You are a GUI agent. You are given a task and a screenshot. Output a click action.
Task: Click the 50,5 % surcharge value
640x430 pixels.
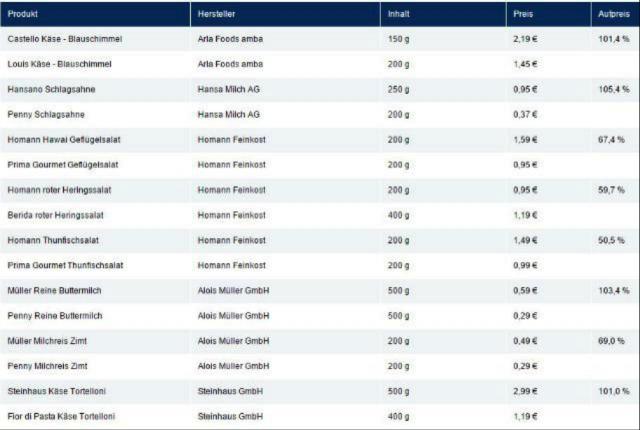click(x=611, y=240)
